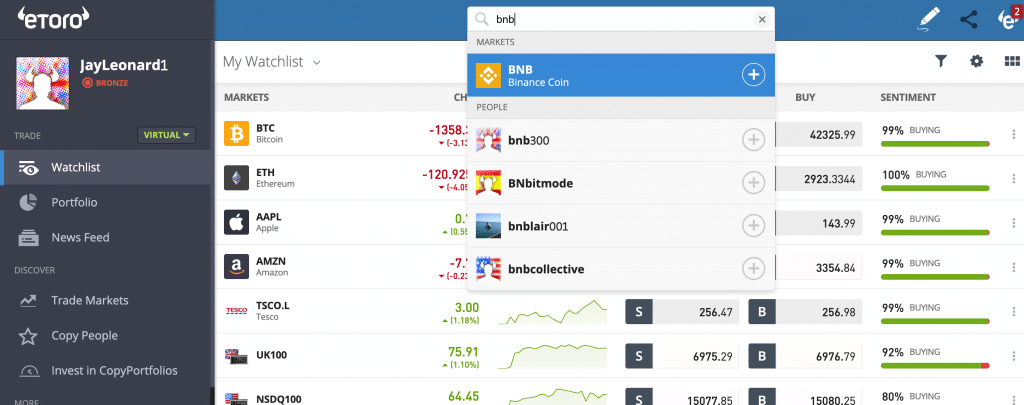Go to Watchlist in sidebar

107,167
